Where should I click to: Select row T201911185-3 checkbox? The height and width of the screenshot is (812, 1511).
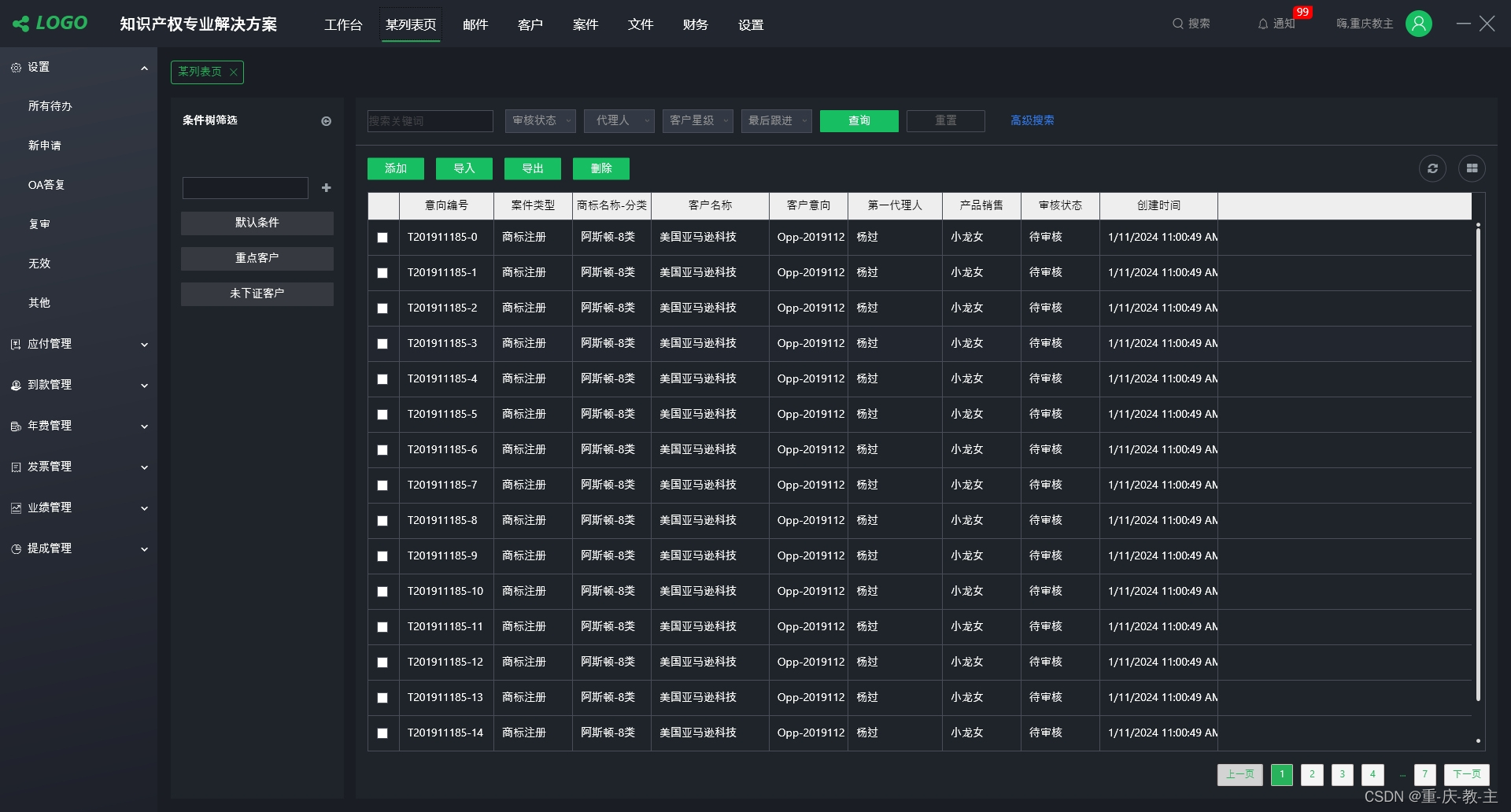point(382,344)
